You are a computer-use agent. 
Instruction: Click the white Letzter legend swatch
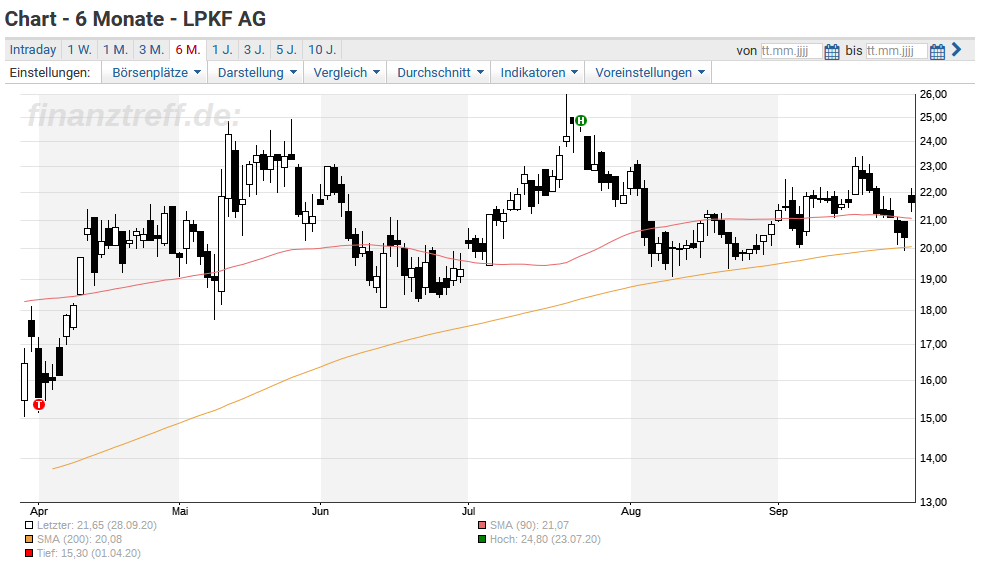point(29,526)
